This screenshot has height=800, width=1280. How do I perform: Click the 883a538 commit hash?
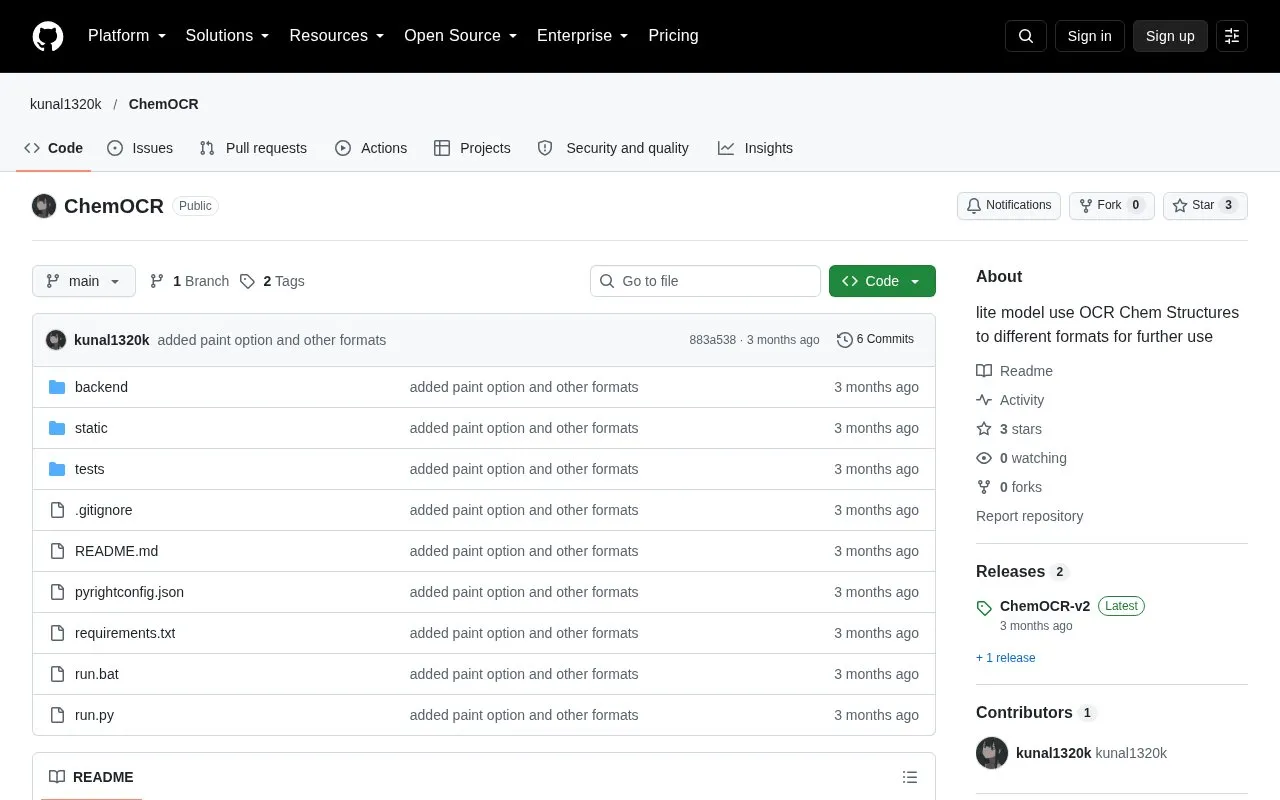point(712,340)
